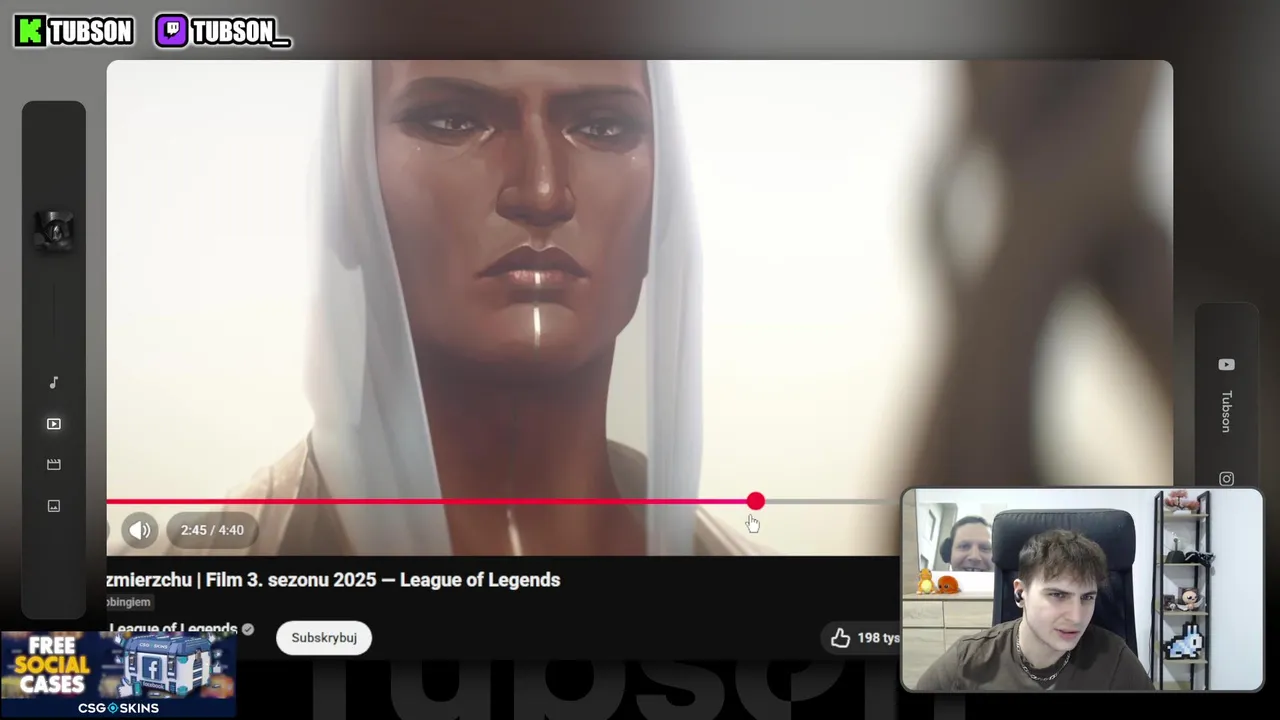Click the vertical Tubson label in right panel
Viewport: 1280px width, 720px height.
pos(1227,411)
